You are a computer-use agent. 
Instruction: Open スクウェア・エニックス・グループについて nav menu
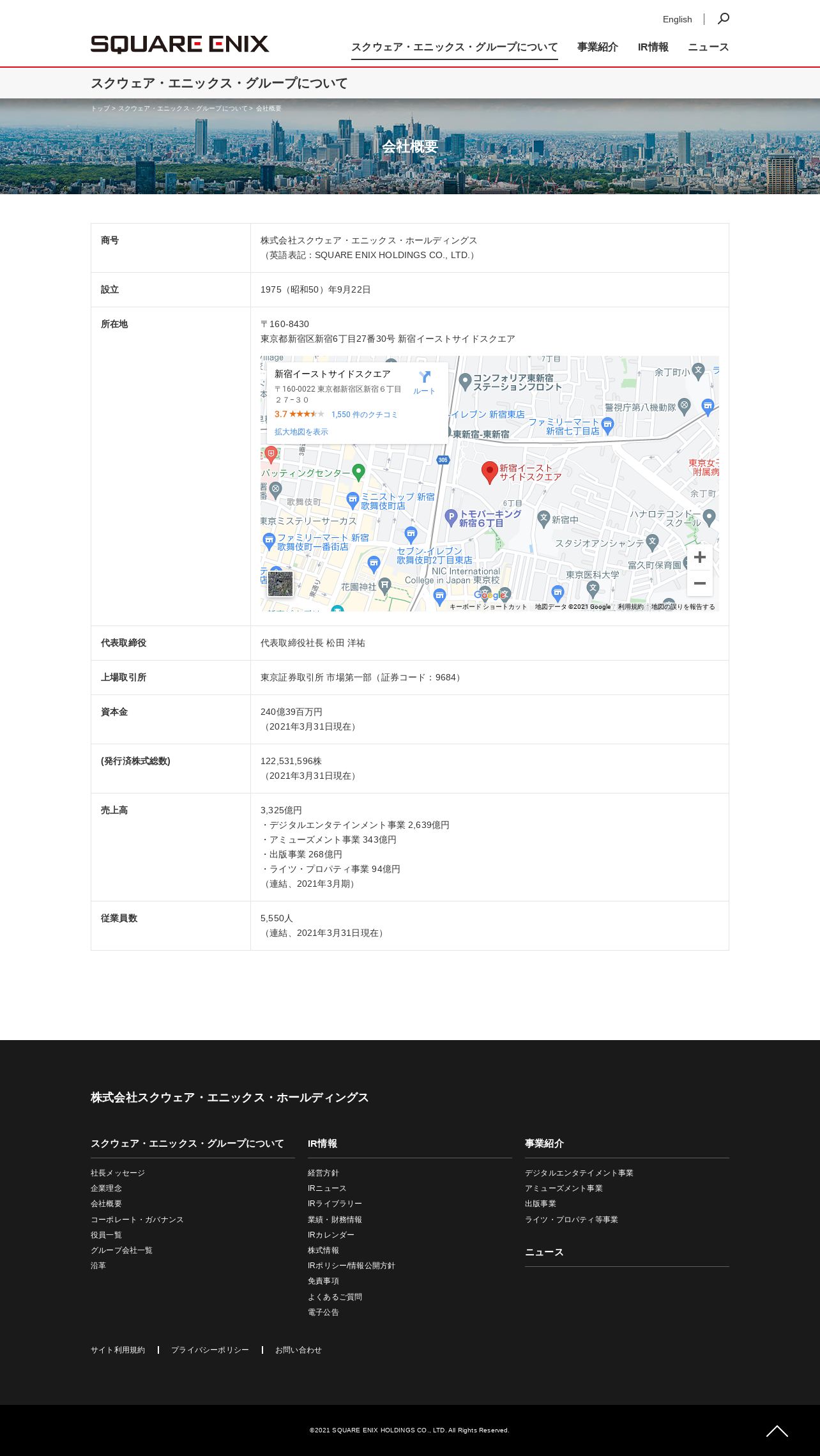click(455, 47)
